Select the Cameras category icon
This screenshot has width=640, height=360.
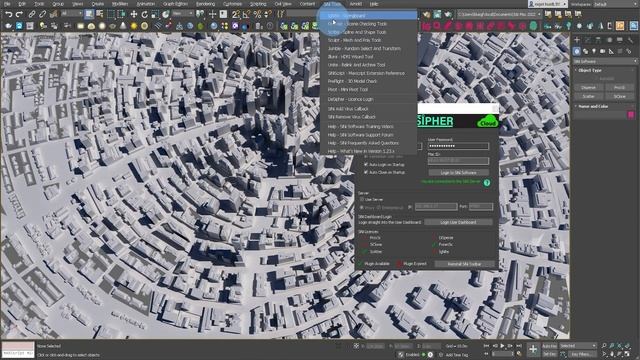click(602, 51)
